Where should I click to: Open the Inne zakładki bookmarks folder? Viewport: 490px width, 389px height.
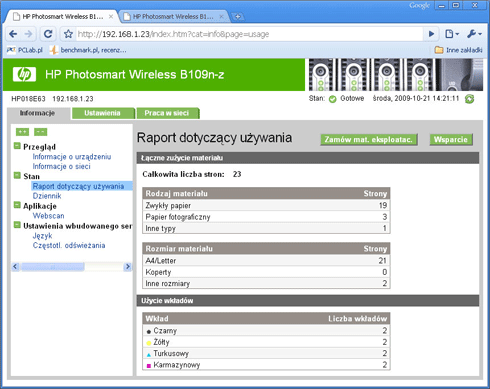(459, 50)
